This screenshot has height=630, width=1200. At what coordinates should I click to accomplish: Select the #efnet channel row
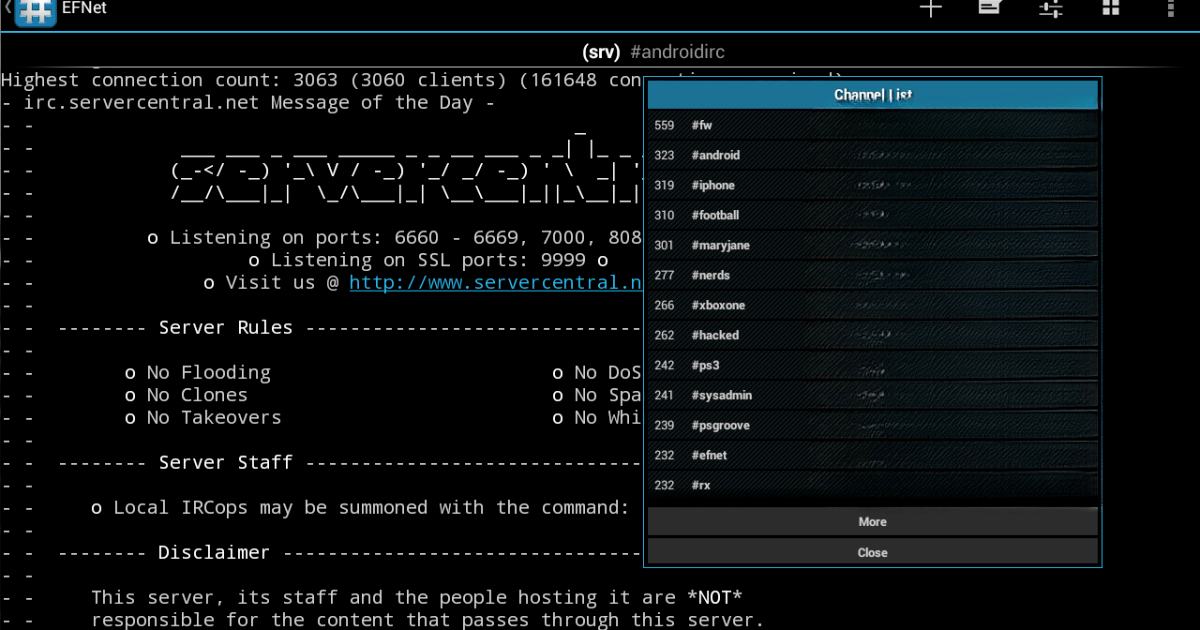(x=872, y=455)
